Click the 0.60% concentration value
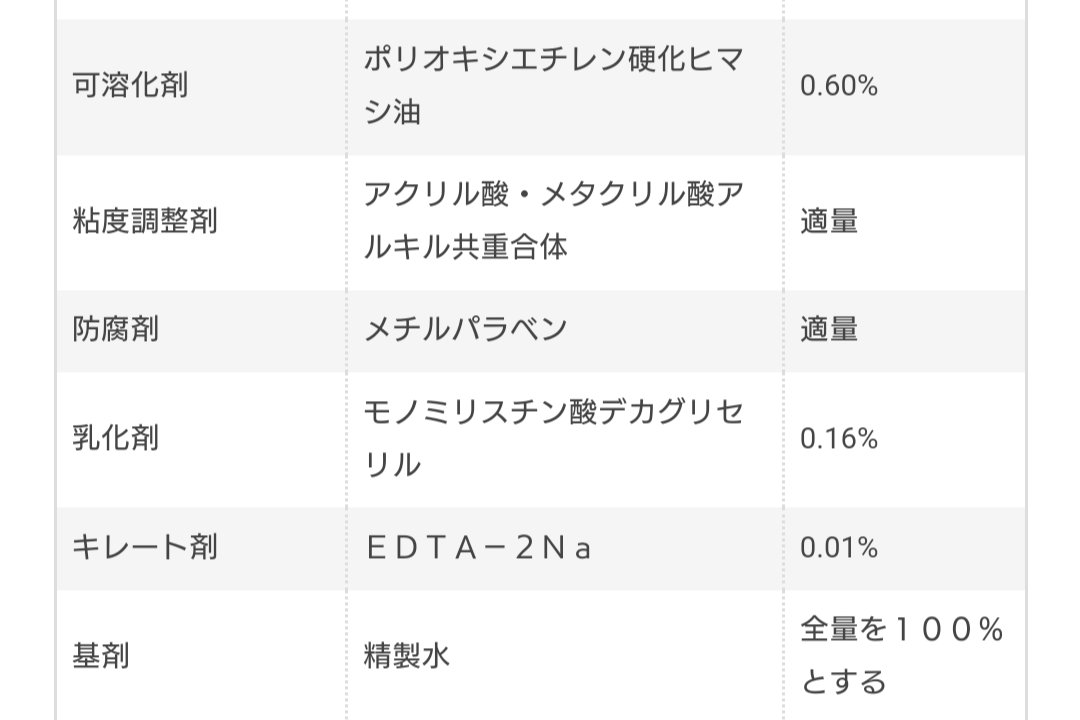The image size is (1080, 720). 838,85
